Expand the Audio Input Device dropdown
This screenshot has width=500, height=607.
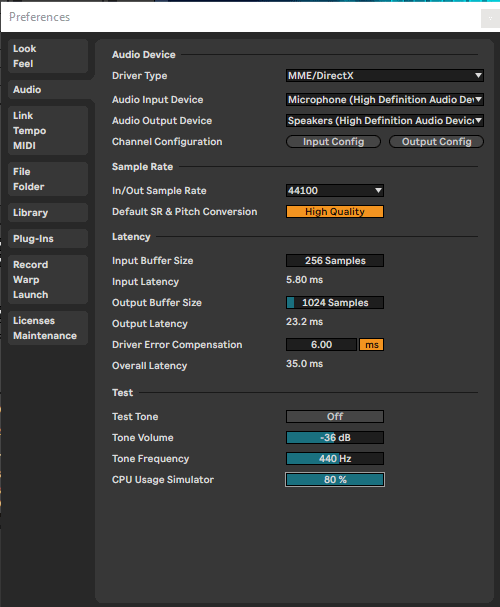(x=385, y=99)
